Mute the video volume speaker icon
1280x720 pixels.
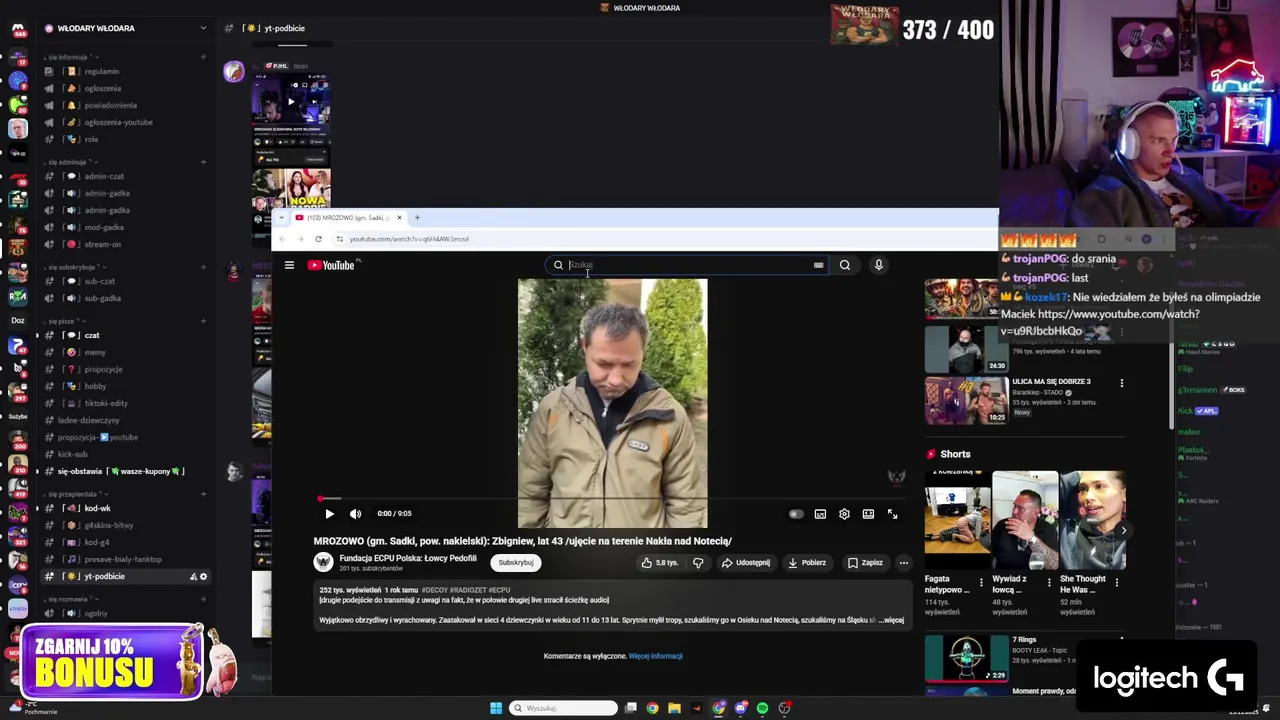[355, 514]
